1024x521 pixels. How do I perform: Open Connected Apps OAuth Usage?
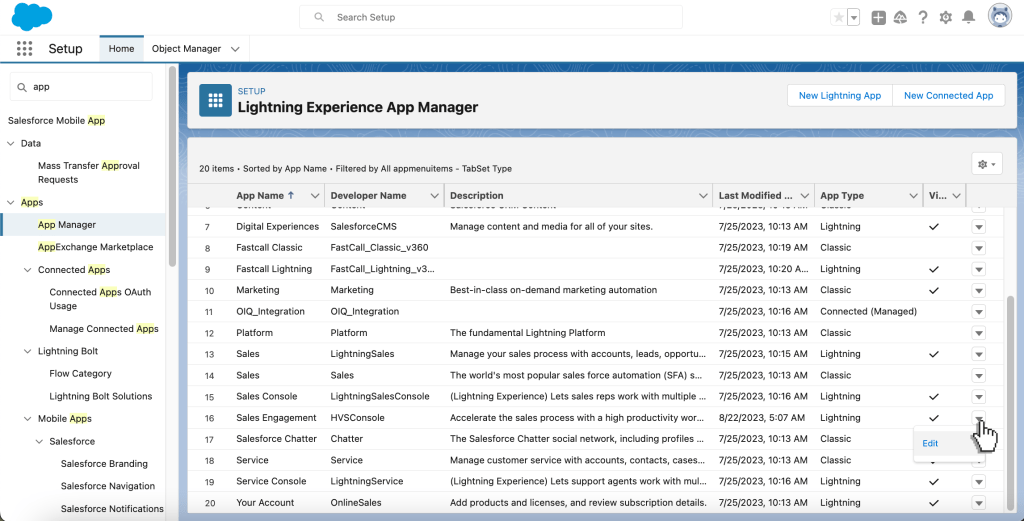[x=100, y=299]
